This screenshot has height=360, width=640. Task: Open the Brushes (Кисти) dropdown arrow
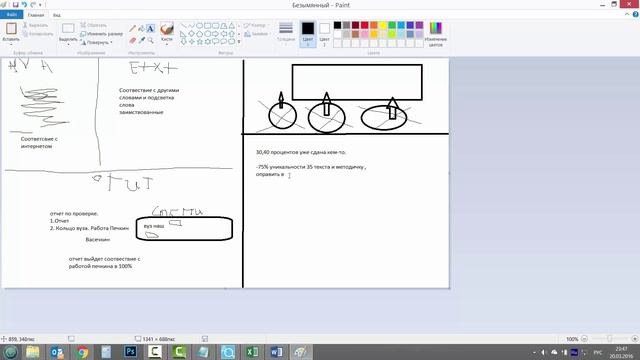(x=167, y=44)
